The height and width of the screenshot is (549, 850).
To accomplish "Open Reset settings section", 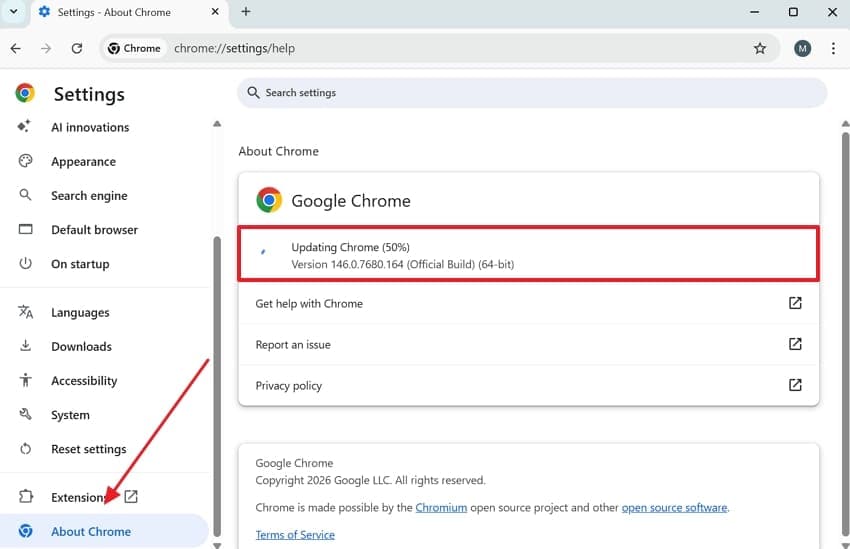I will point(88,449).
